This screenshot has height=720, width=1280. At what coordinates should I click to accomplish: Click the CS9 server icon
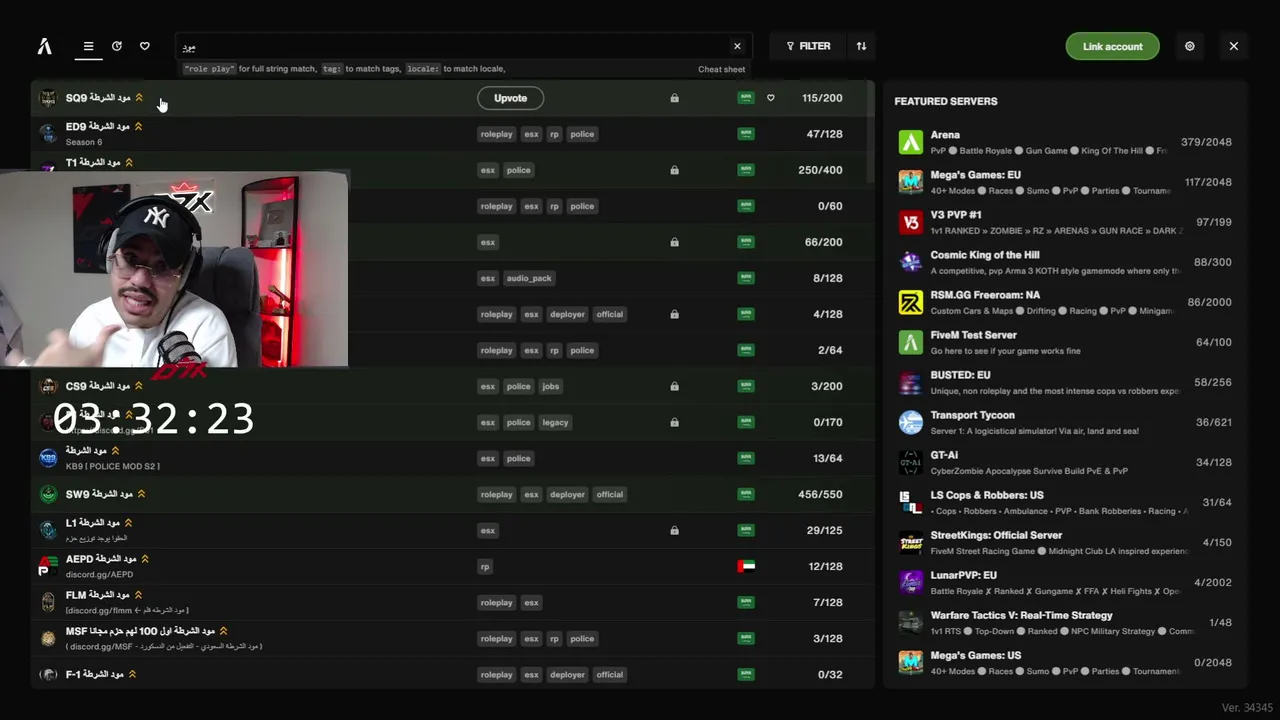(x=48, y=386)
